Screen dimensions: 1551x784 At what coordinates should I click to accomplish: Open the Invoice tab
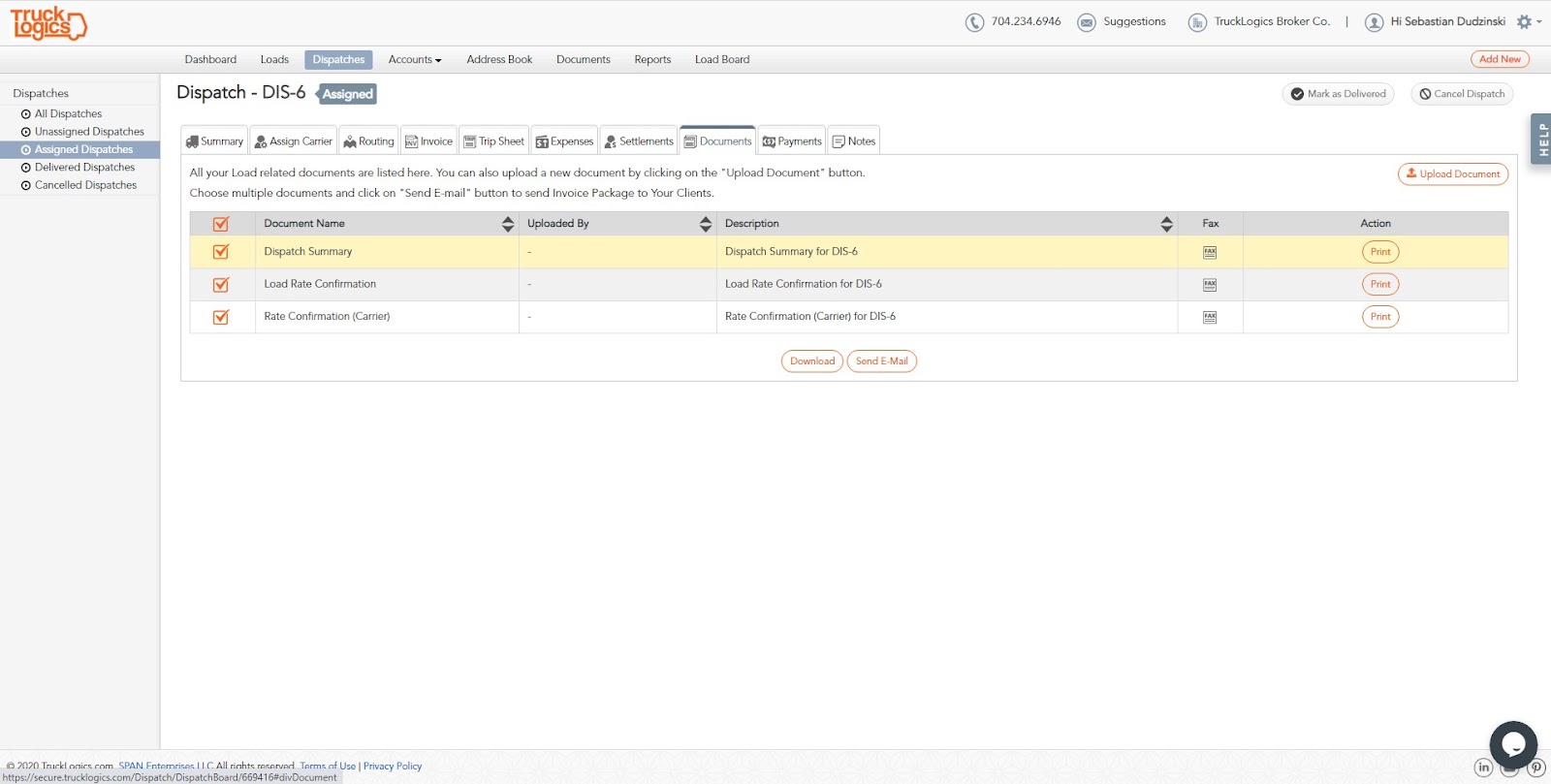click(428, 141)
